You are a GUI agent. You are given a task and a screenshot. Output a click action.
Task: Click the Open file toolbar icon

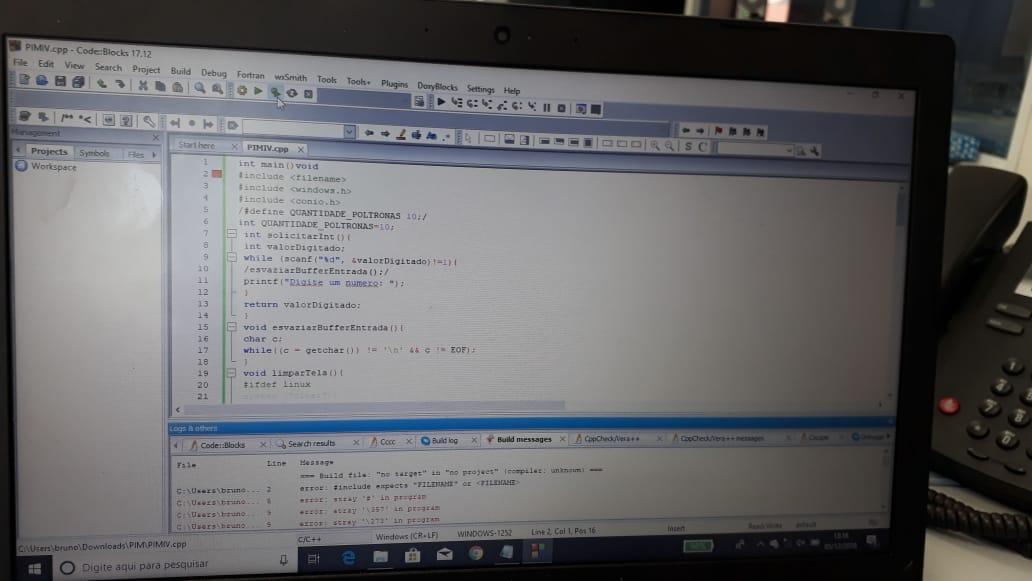(x=41, y=80)
